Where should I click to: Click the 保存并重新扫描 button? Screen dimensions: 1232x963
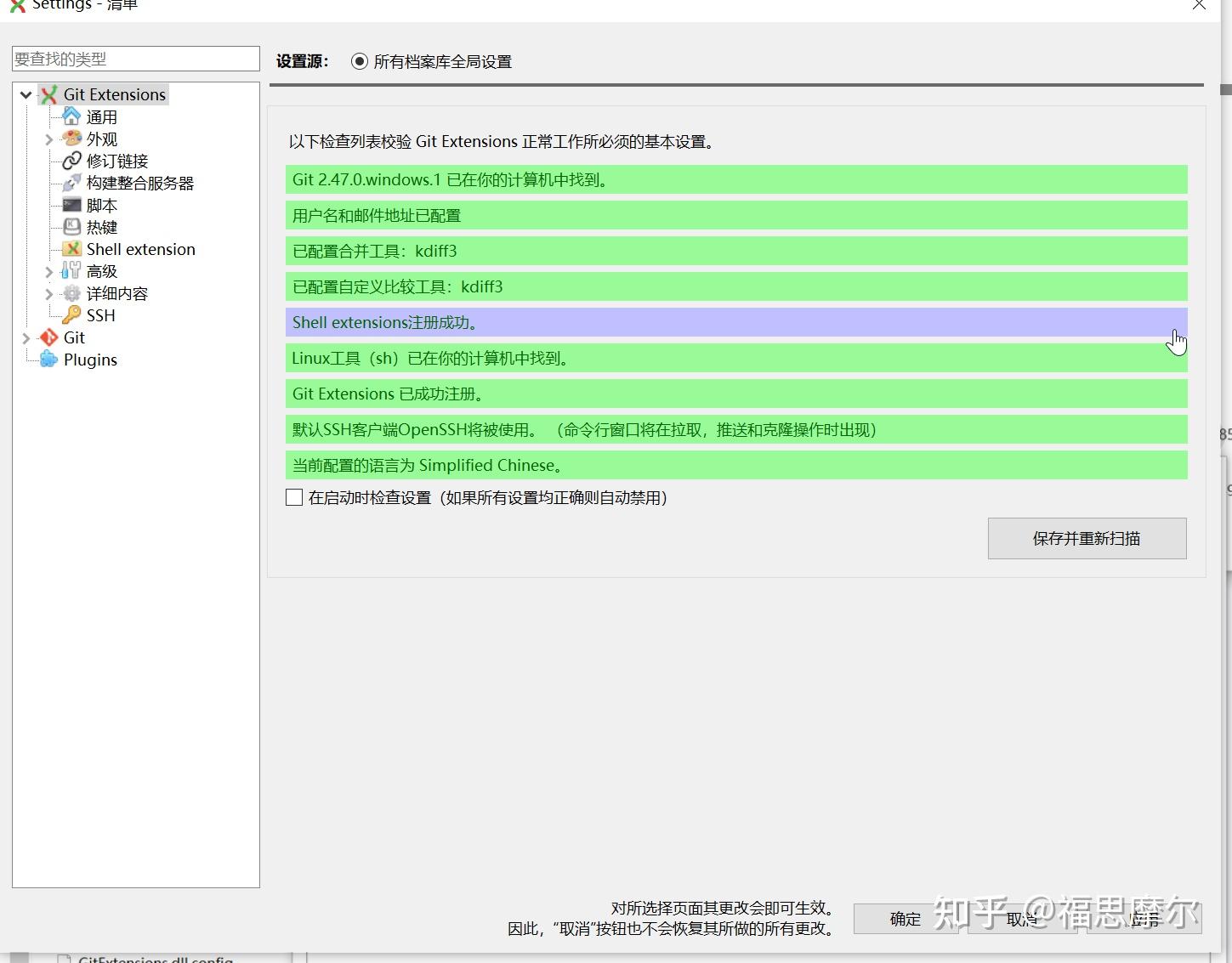1087,538
